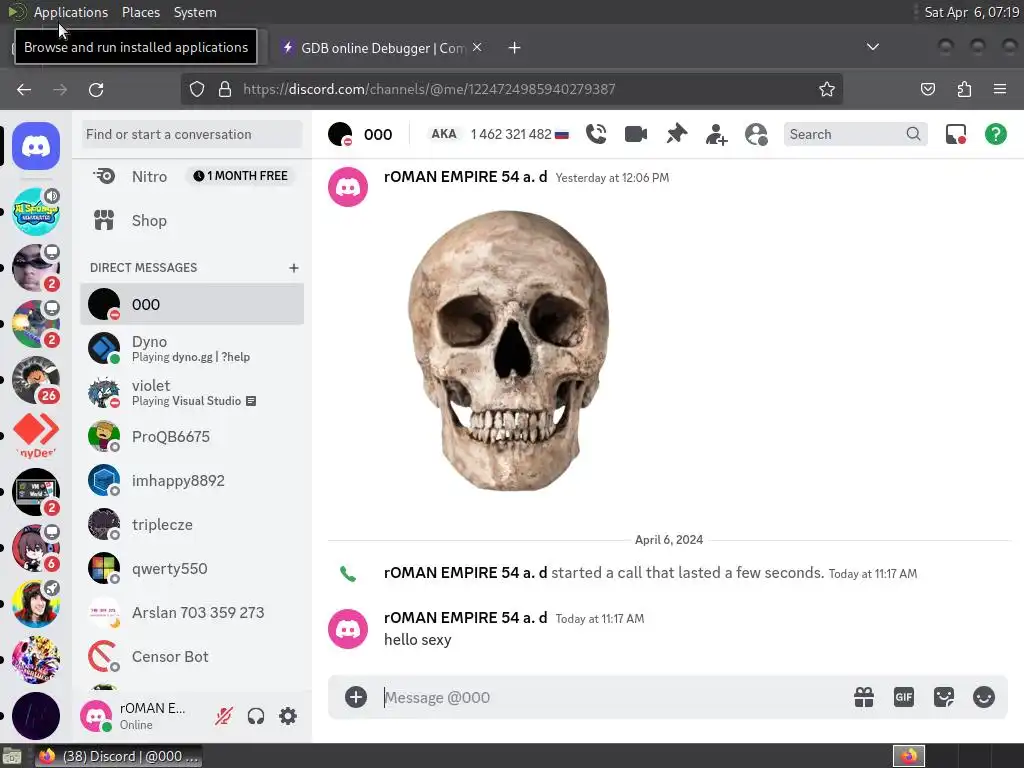Click rOMAN EMPIRE username on skull message
Viewport: 1024px width, 768px height.
coord(465,177)
